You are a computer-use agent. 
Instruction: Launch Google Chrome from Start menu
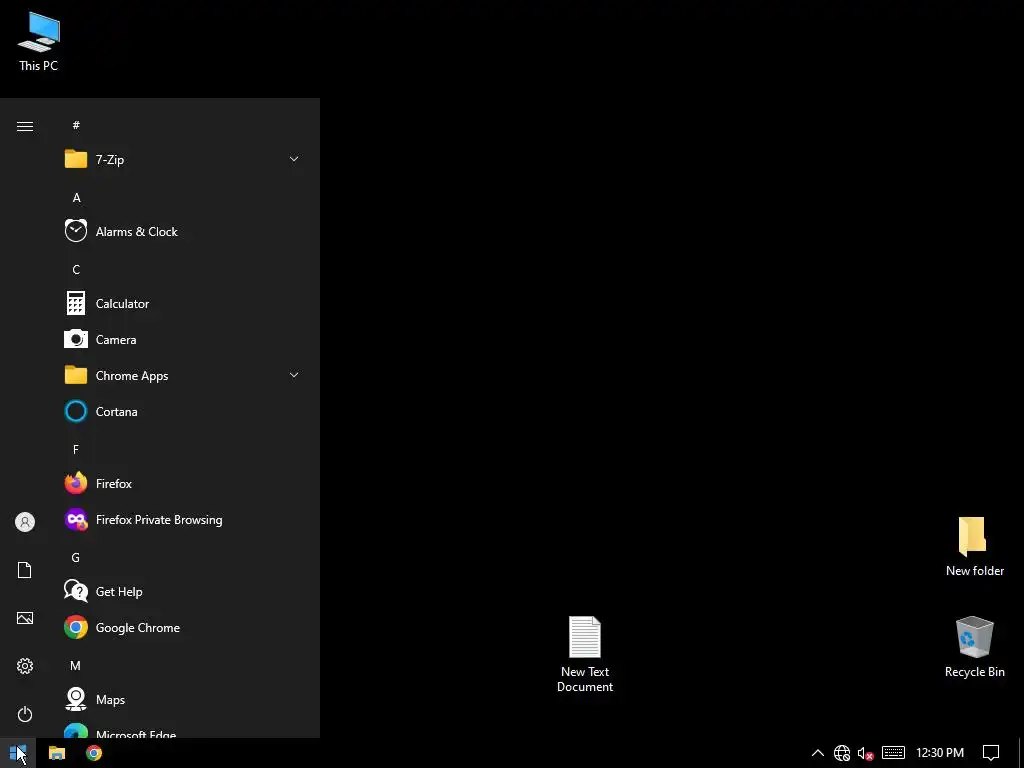tap(183, 628)
